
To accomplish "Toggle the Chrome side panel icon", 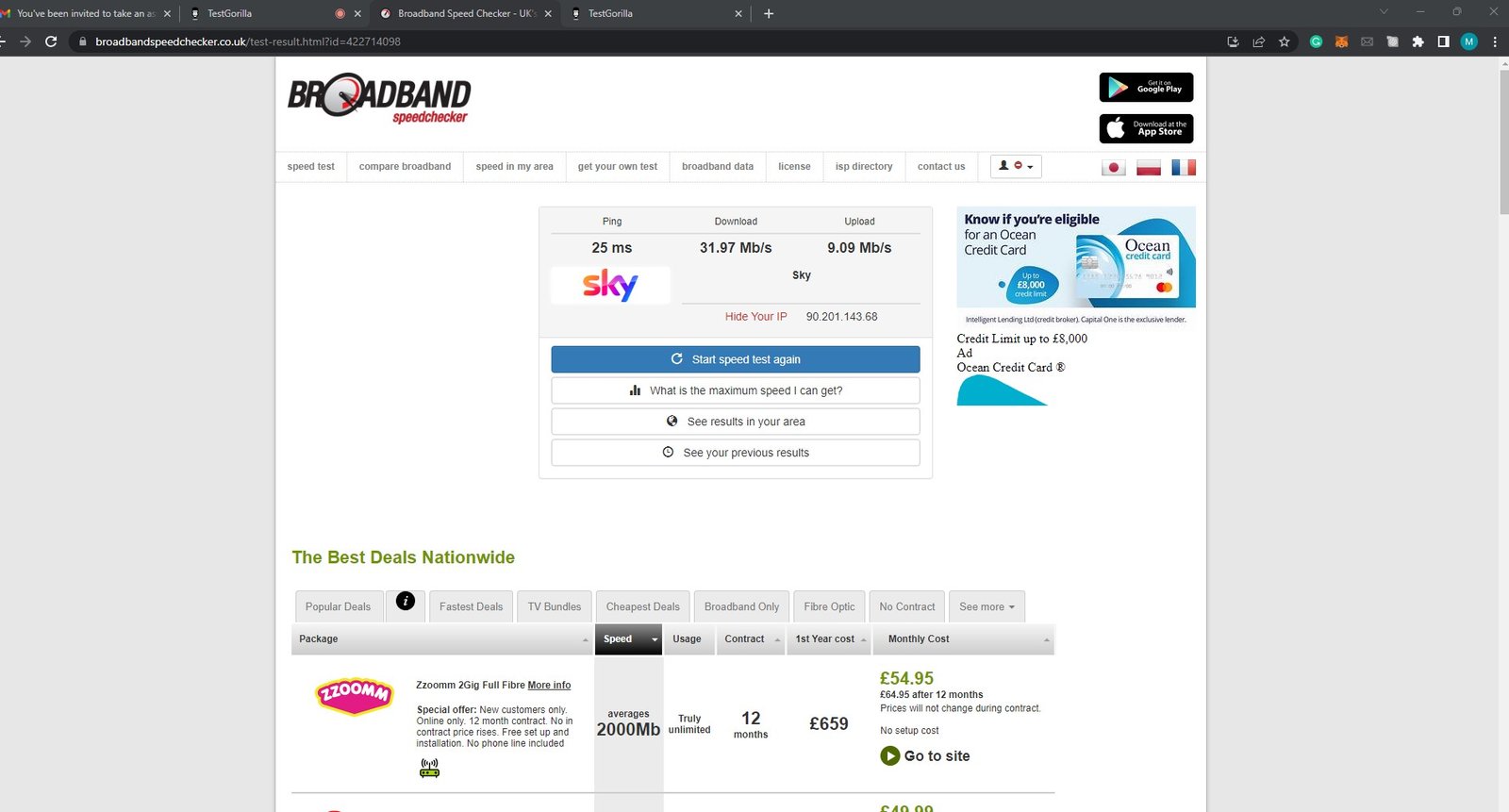I will click(1443, 41).
